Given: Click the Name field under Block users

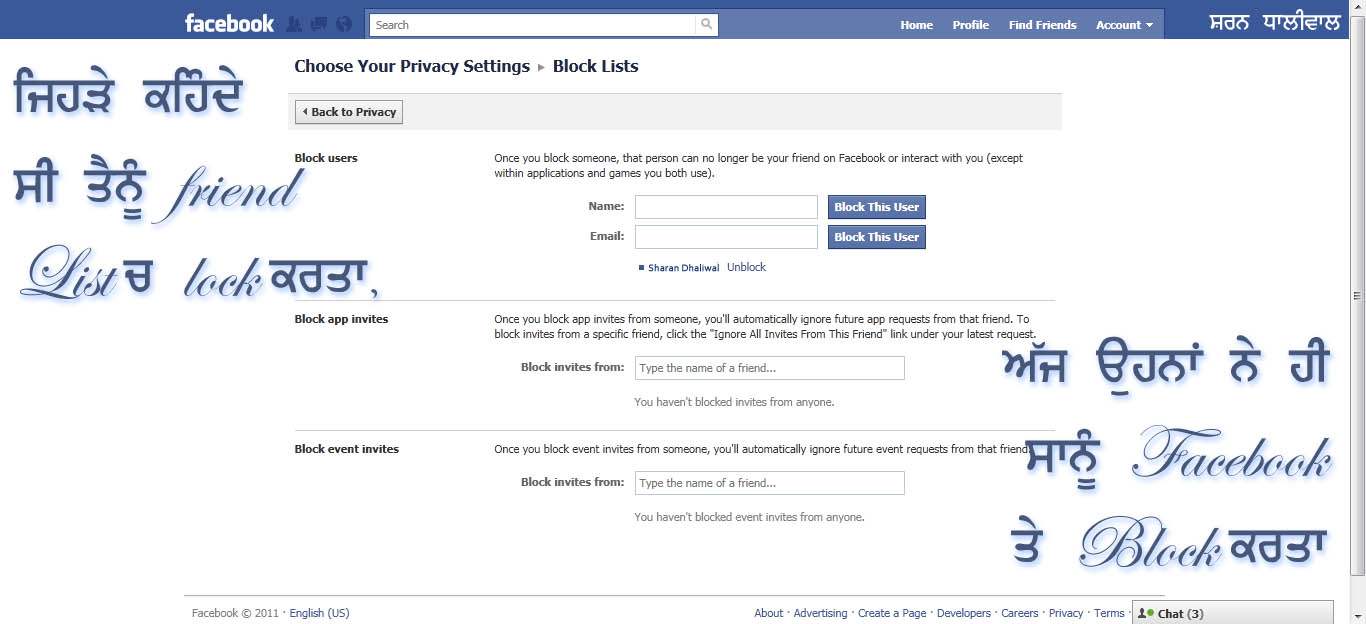Looking at the screenshot, I should 726,207.
